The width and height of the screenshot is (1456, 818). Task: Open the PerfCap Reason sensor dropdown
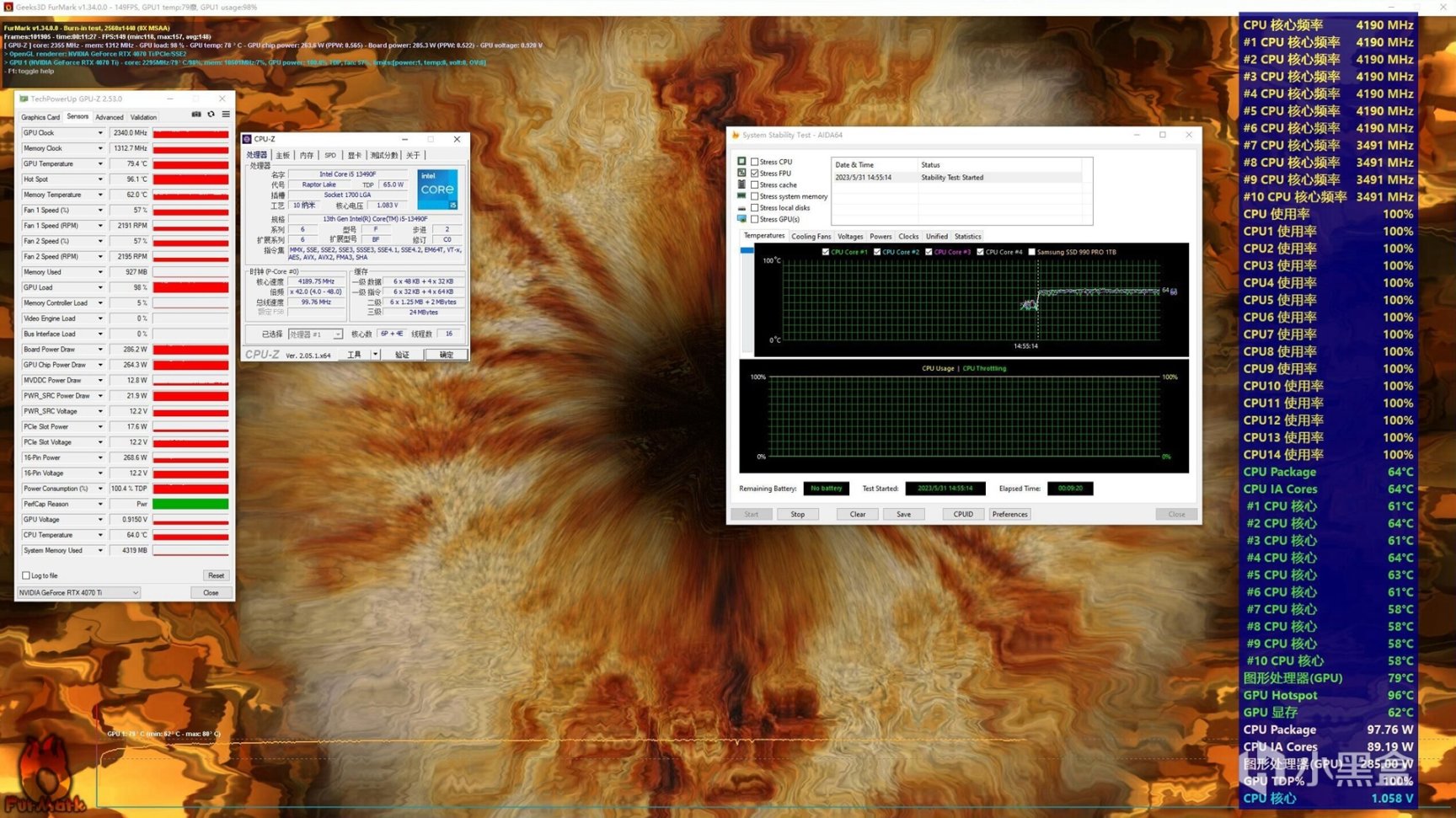pyautogui.click(x=100, y=504)
